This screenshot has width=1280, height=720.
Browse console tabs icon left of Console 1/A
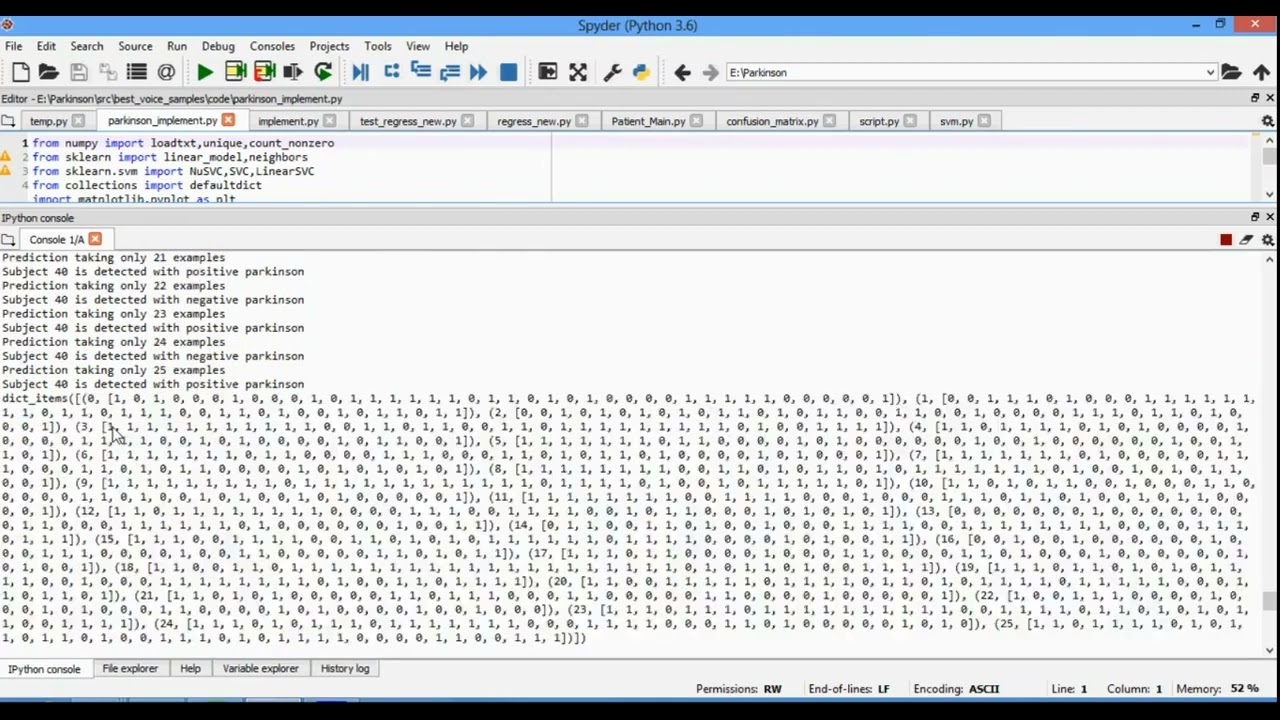8,240
